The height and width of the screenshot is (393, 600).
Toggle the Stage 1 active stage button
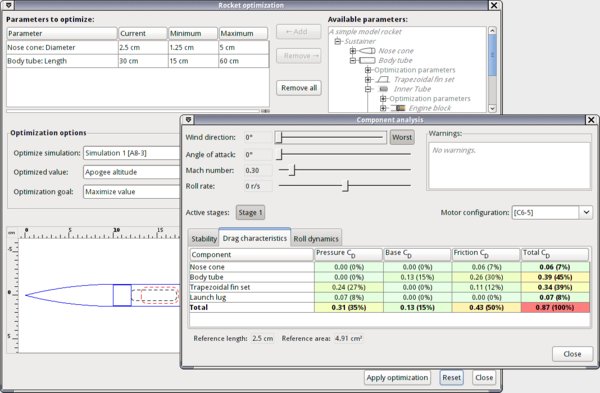(250, 212)
